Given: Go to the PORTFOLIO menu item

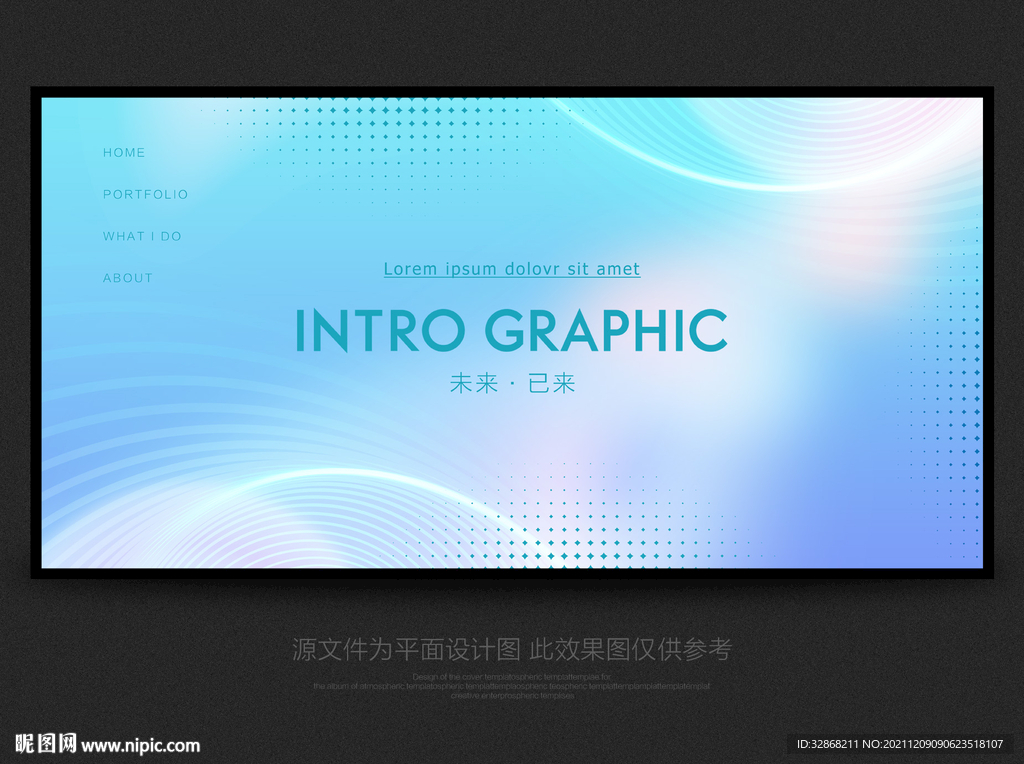Looking at the screenshot, I should [146, 195].
